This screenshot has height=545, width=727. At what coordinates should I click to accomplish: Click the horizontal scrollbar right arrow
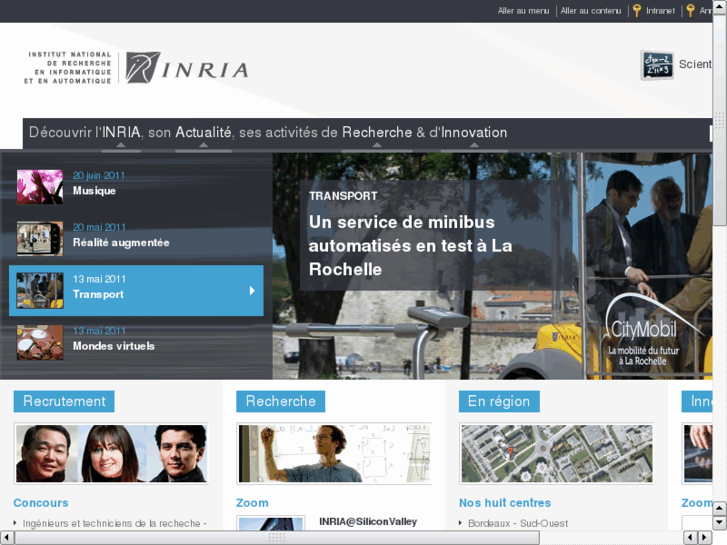point(705,537)
